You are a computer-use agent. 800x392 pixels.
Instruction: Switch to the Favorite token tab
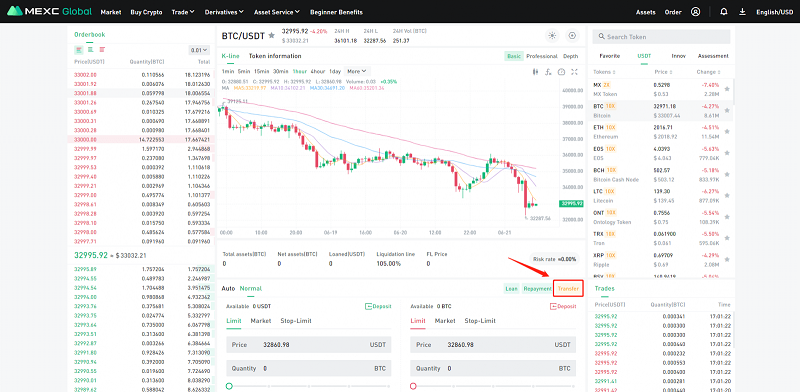tap(610, 56)
